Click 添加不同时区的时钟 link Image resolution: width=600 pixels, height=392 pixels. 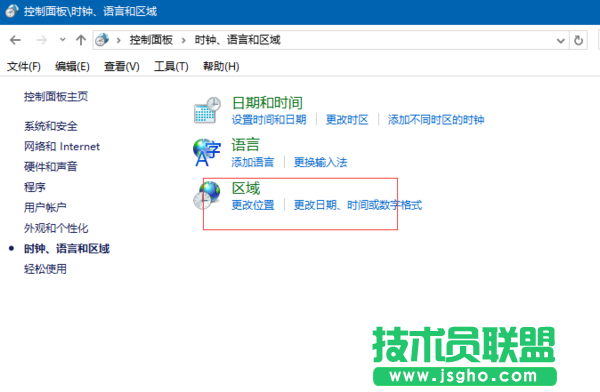(436, 120)
